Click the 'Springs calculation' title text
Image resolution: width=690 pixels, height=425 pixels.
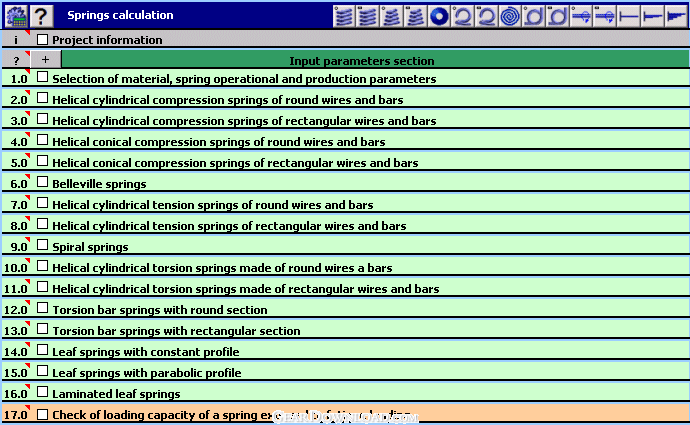pyautogui.click(x=120, y=15)
